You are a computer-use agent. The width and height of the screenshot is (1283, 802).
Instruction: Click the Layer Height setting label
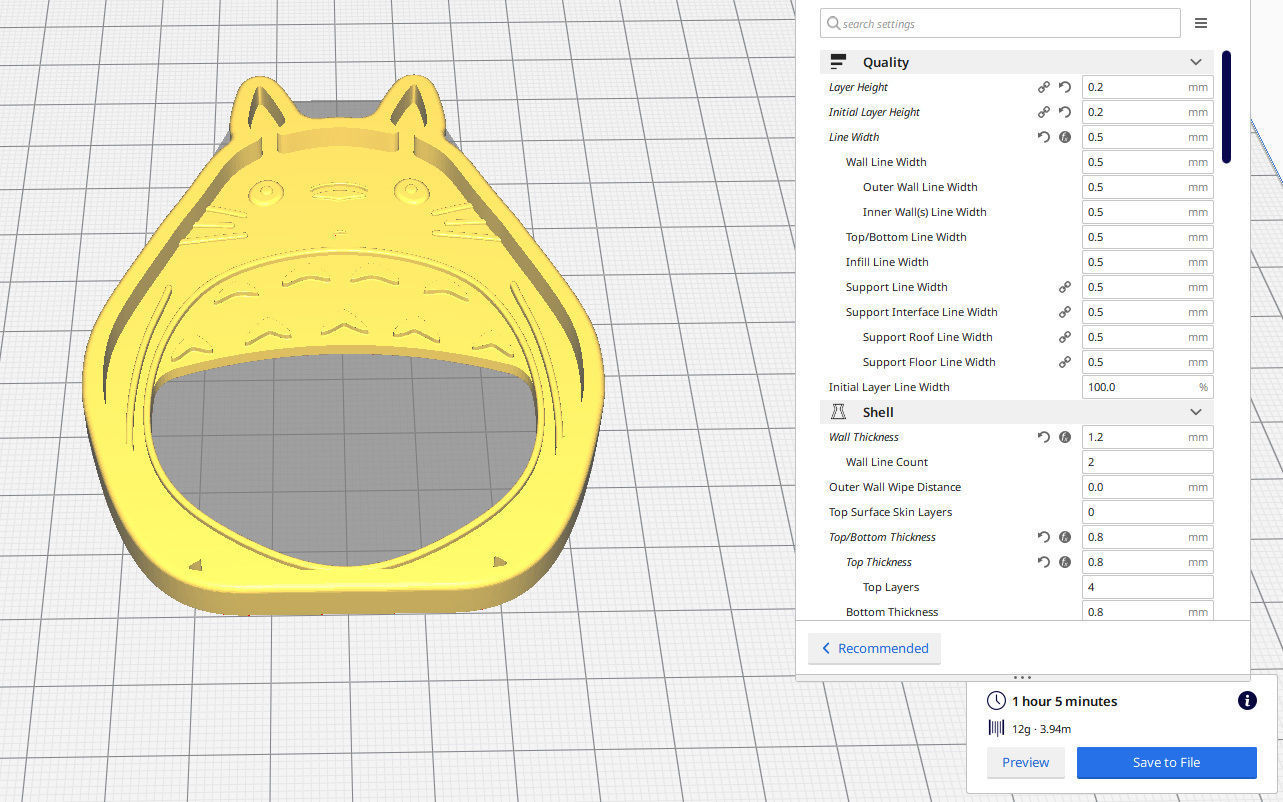858,87
